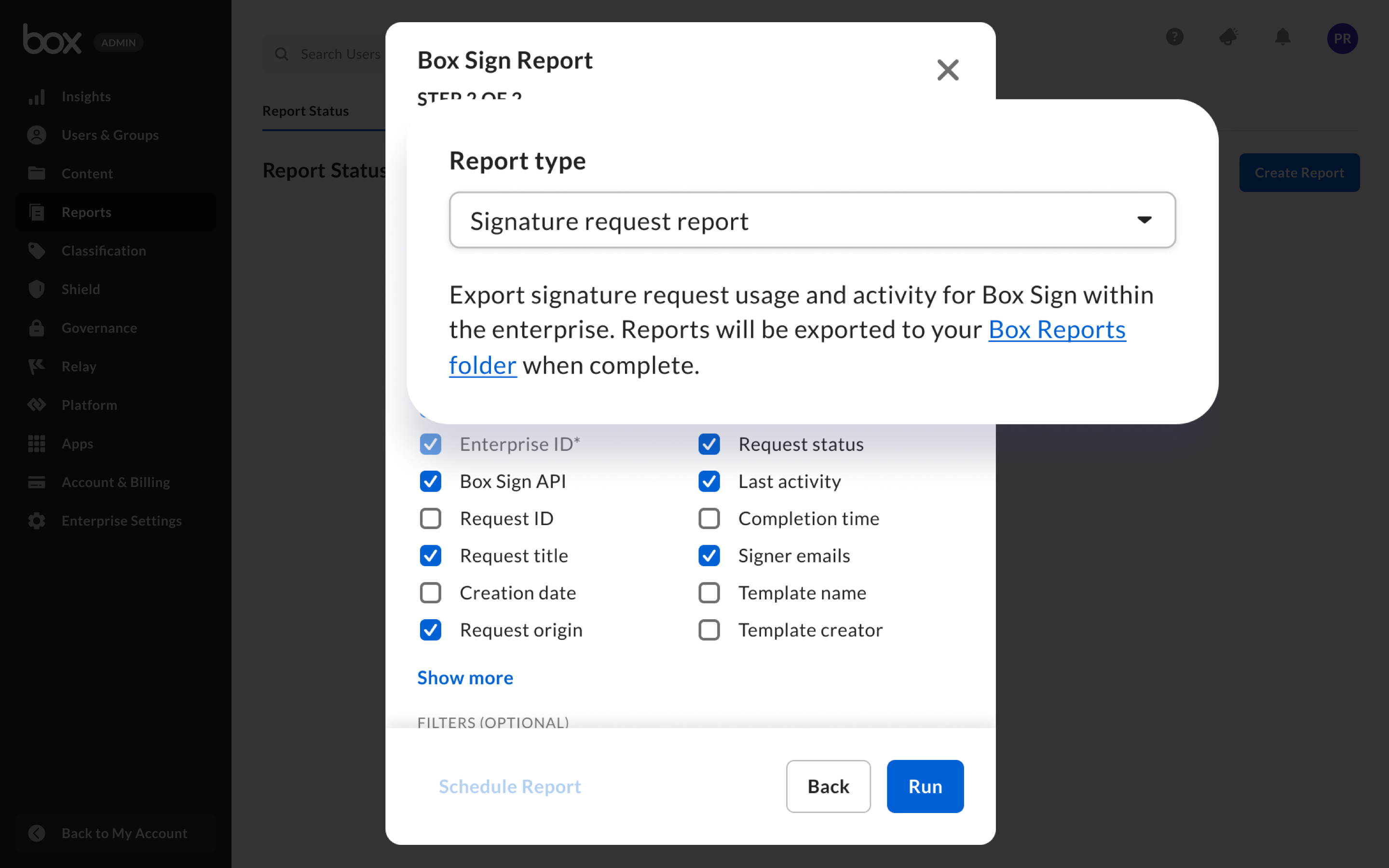Enable the Completion time checkbox

click(709, 518)
